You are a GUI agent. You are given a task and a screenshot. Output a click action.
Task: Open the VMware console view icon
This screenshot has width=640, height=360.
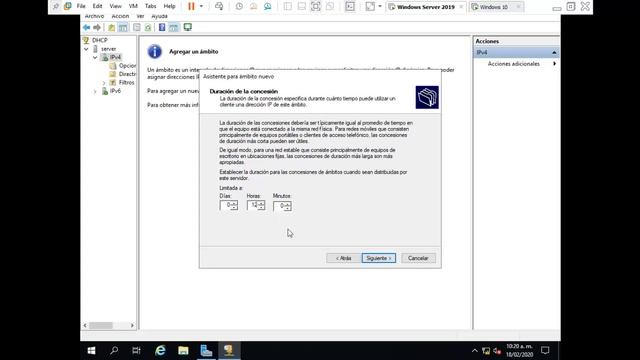[350, 6]
